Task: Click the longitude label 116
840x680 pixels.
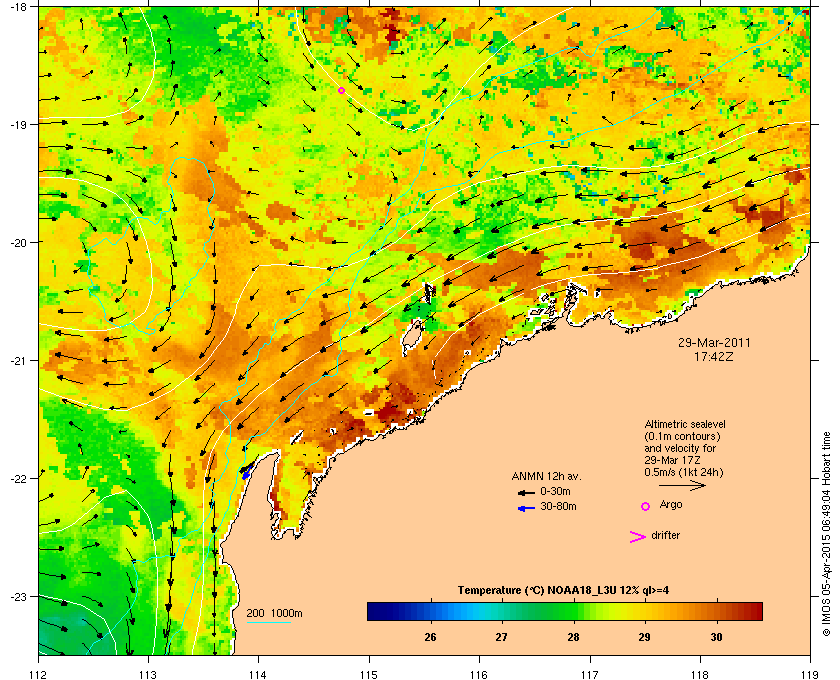Action: [x=479, y=675]
